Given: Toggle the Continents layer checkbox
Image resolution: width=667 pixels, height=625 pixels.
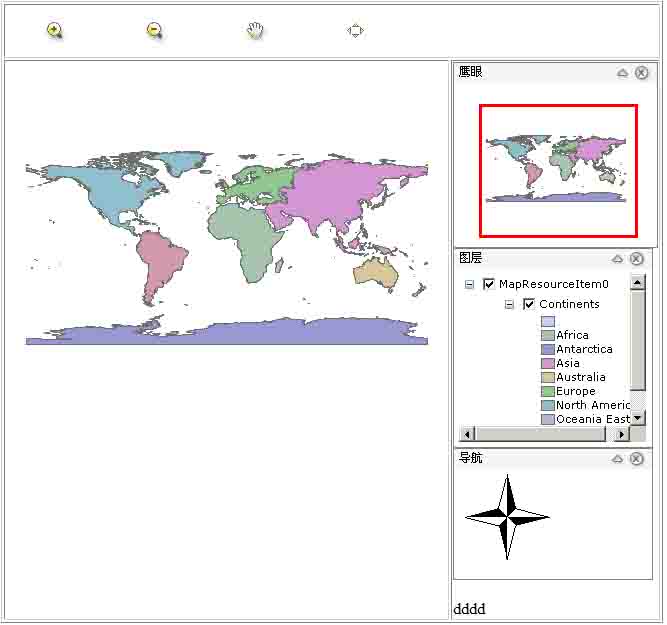Looking at the screenshot, I should pyautogui.click(x=529, y=305).
